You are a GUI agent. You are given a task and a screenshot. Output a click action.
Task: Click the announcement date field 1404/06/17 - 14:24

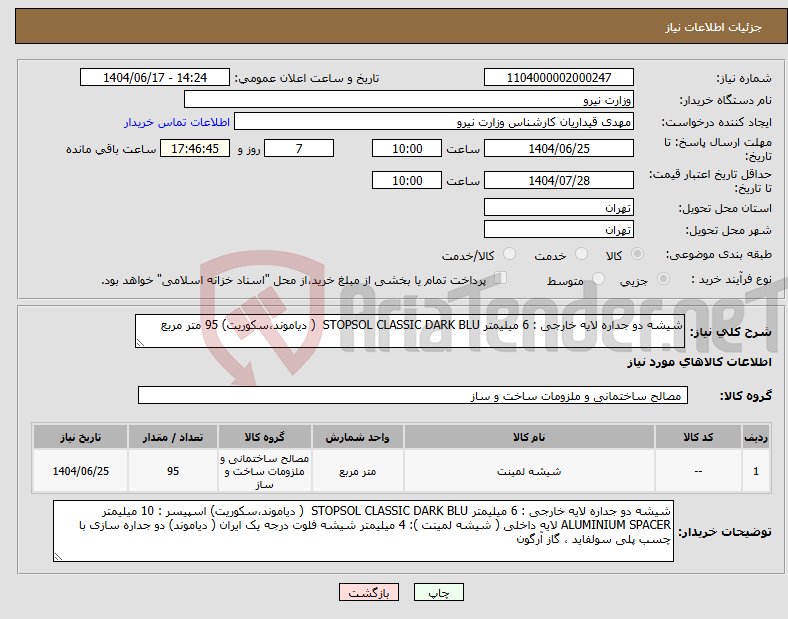click(155, 77)
